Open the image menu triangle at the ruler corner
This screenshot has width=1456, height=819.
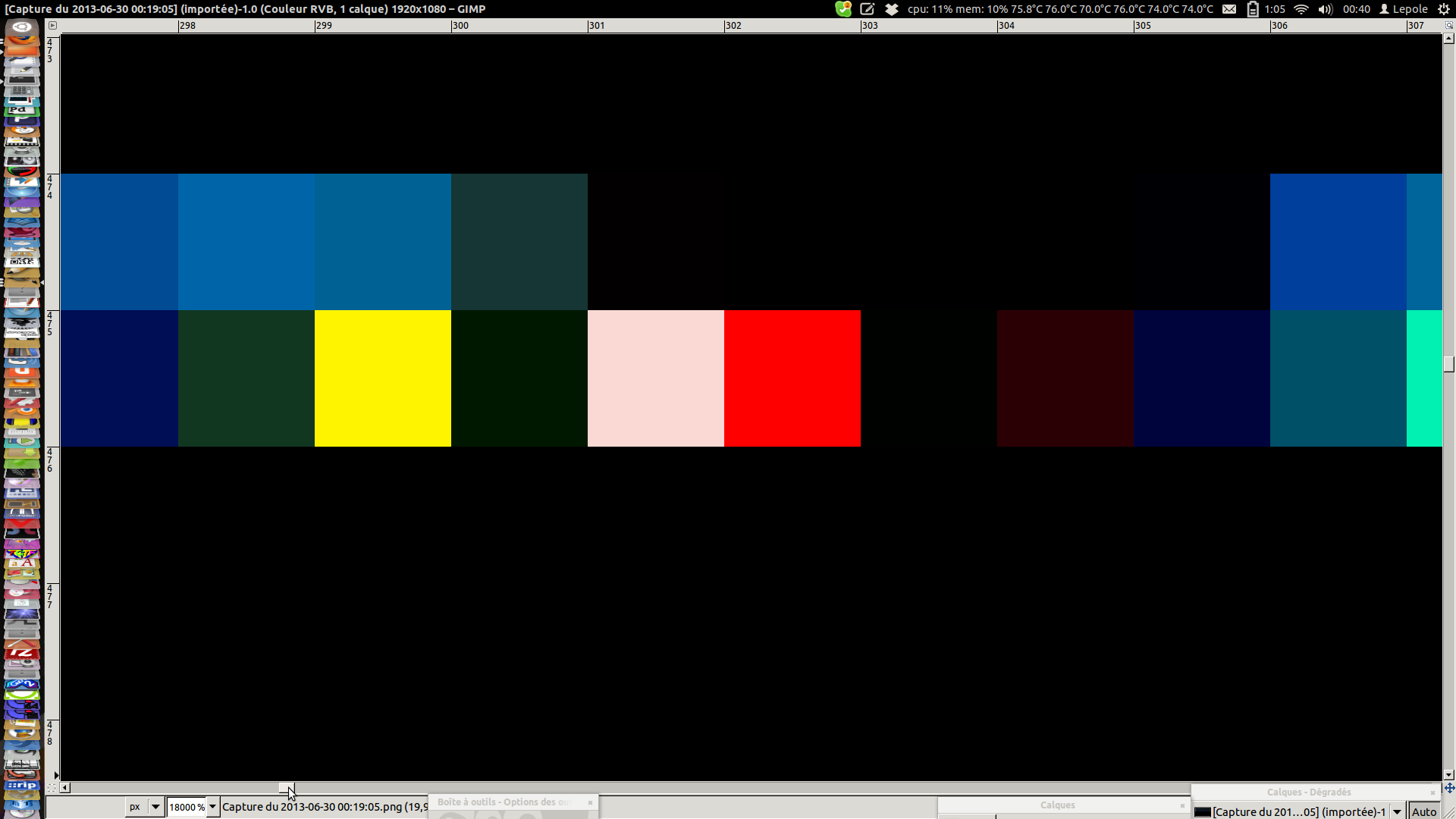pos(52,25)
